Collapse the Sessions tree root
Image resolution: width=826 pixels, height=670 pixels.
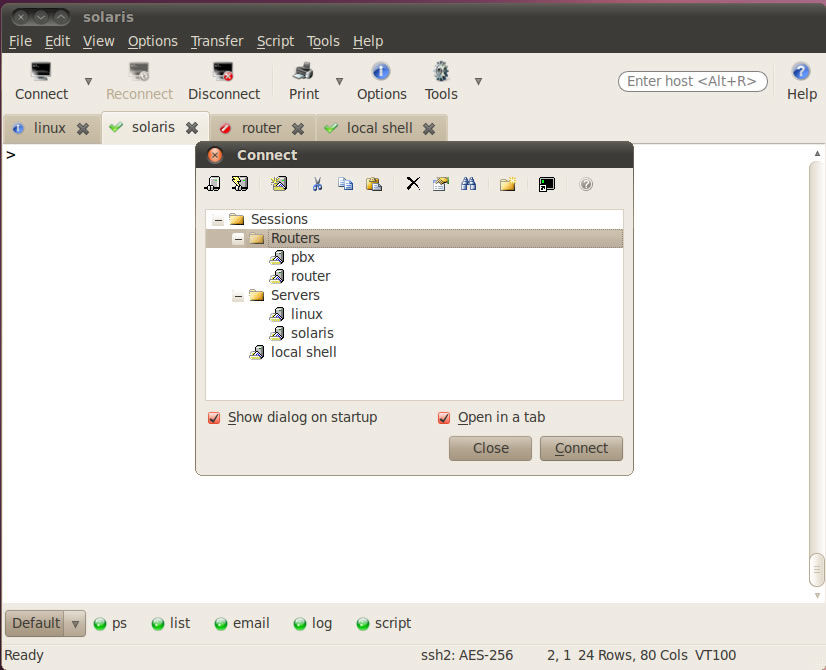218,220
